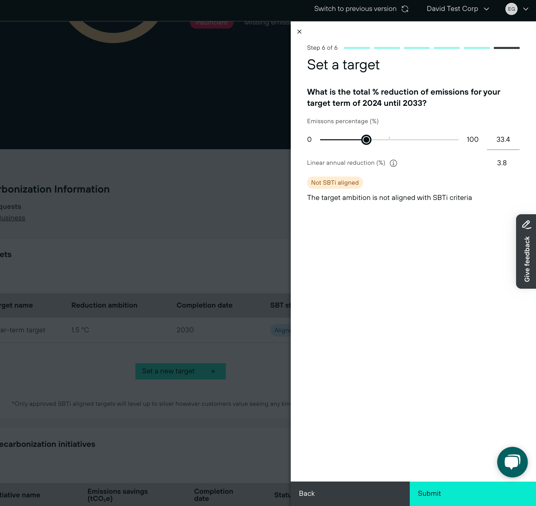This screenshot has height=506, width=536.
Task: Close the Set a target panel
Action: pyautogui.click(x=299, y=32)
